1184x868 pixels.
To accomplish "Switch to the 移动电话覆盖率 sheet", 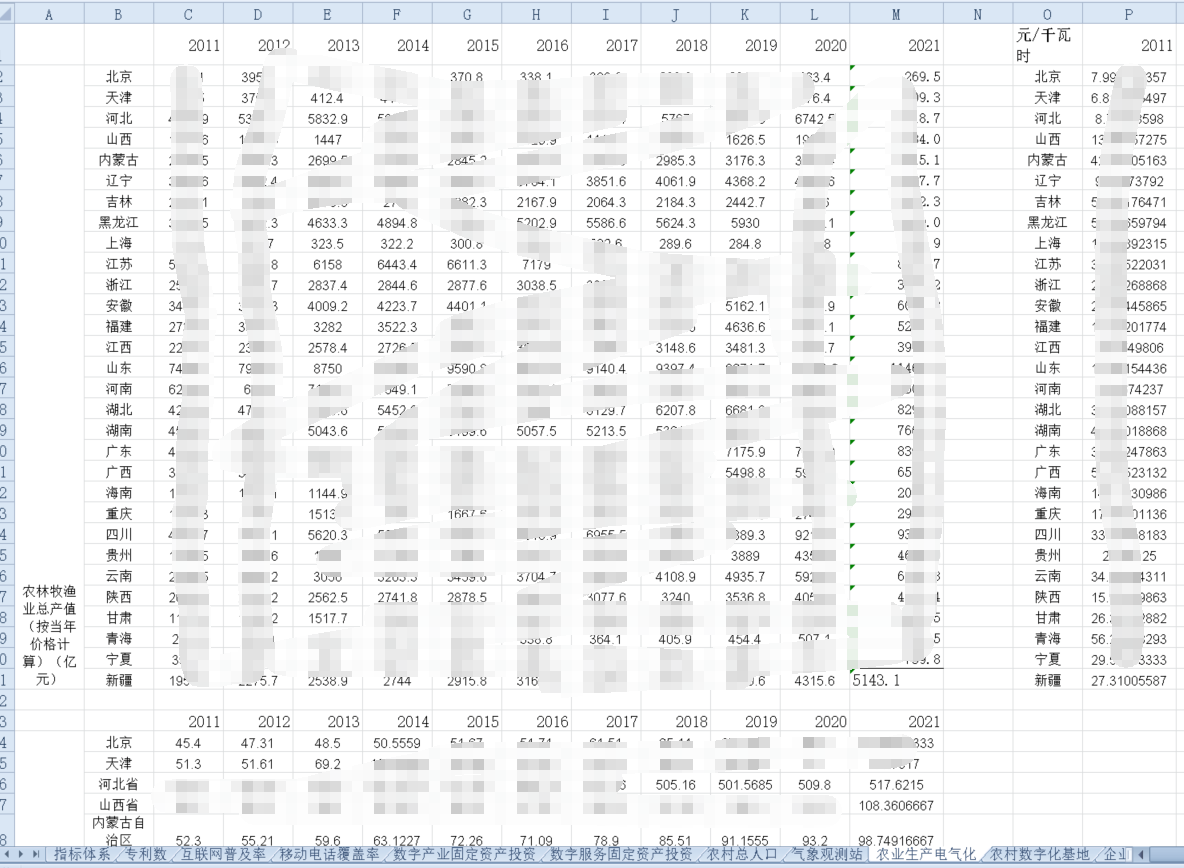I will pos(328,854).
